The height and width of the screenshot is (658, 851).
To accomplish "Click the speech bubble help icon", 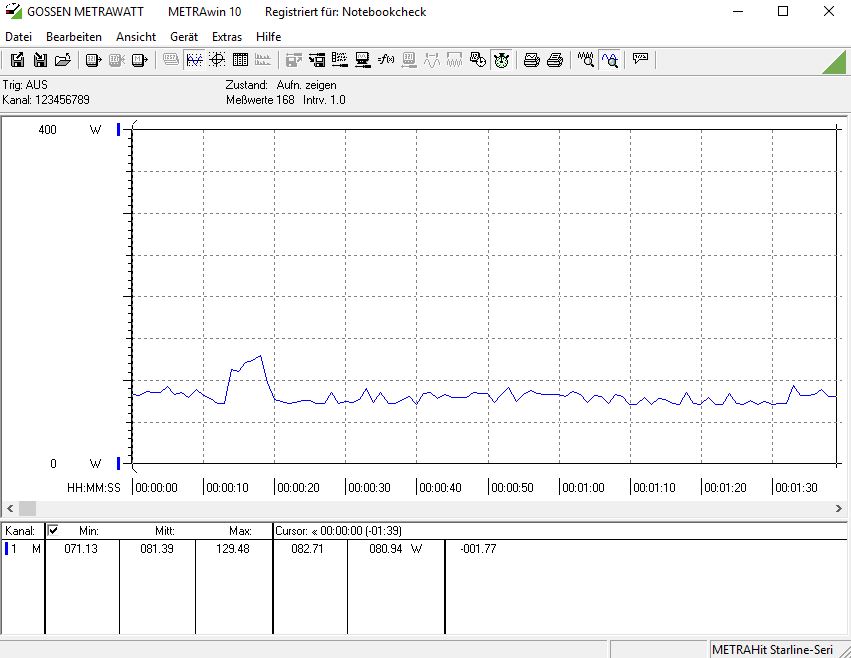I will [640, 59].
